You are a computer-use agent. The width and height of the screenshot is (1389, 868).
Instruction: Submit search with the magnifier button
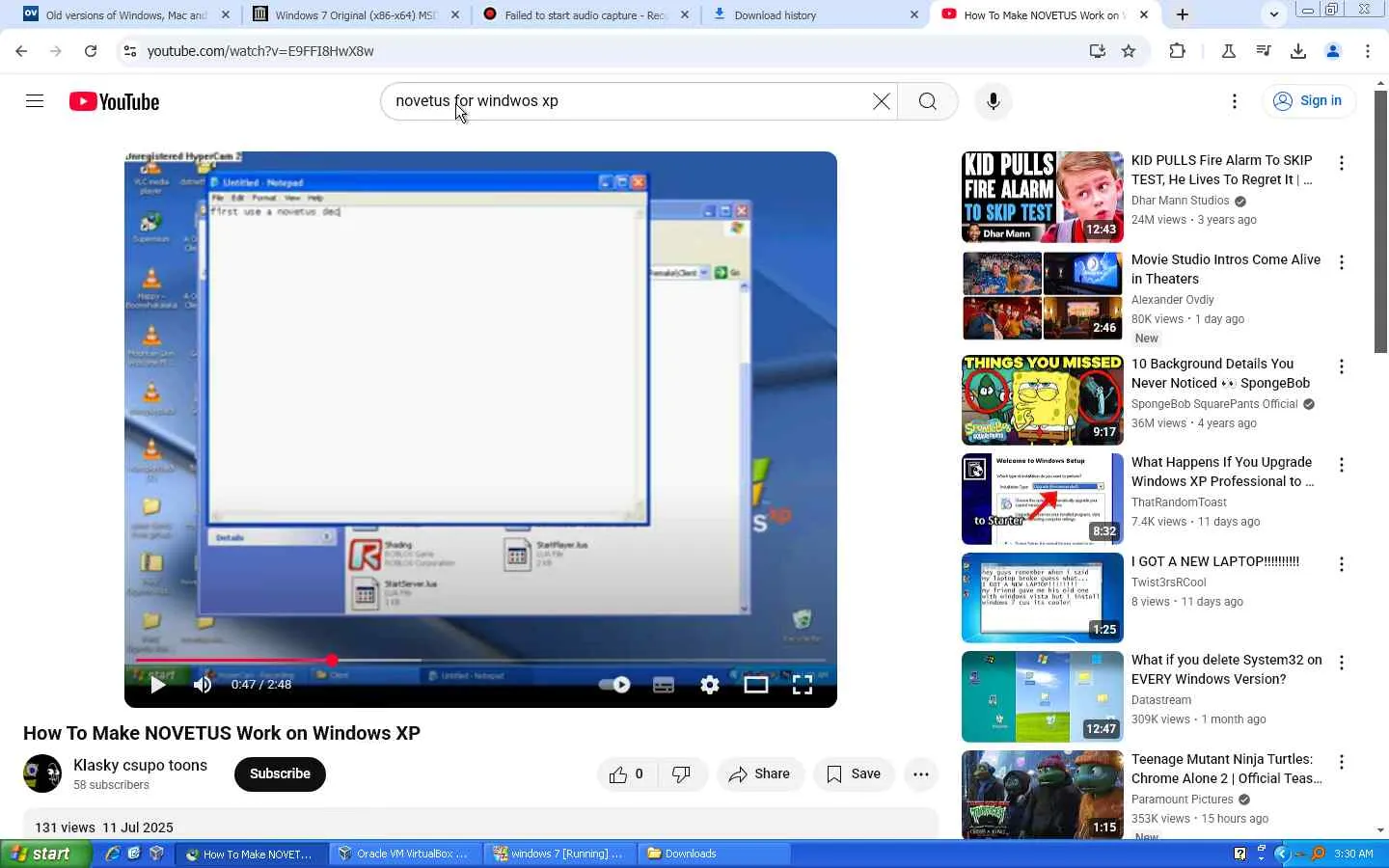click(x=927, y=101)
